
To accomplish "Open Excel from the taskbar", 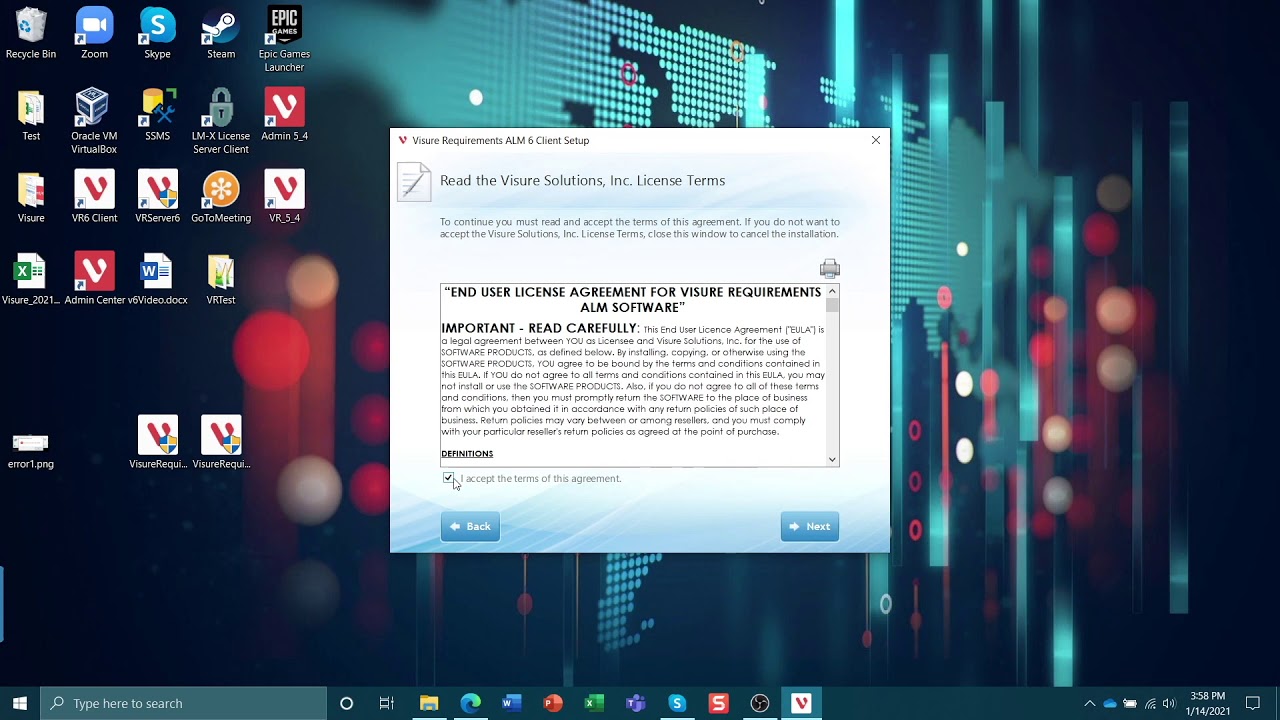I will [x=594, y=703].
